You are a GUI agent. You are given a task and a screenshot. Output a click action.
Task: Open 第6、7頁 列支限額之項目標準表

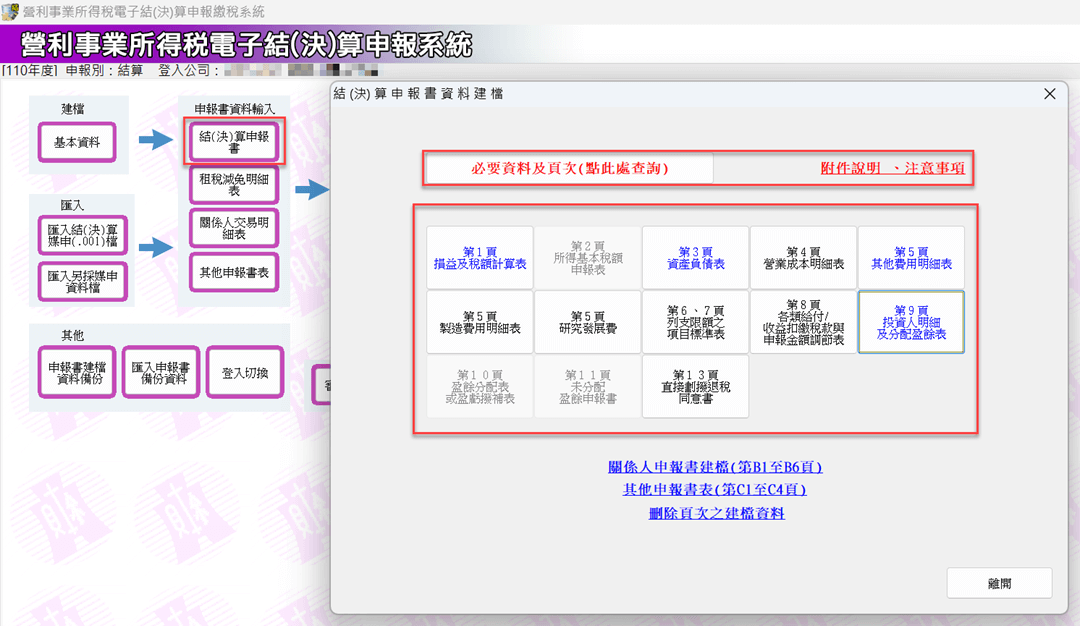(696, 322)
